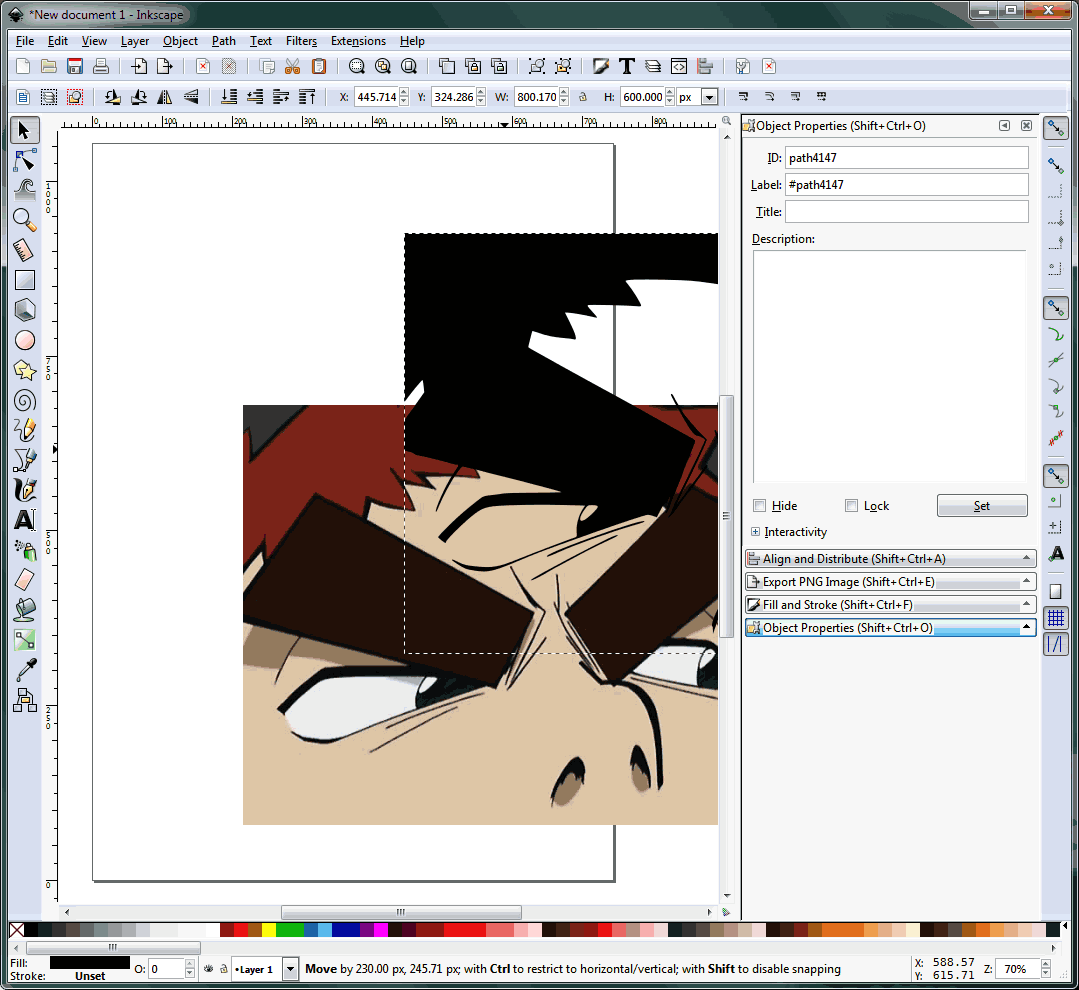1079x990 pixels.
Task: Increase the X position stepper
Action: tap(404, 93)
